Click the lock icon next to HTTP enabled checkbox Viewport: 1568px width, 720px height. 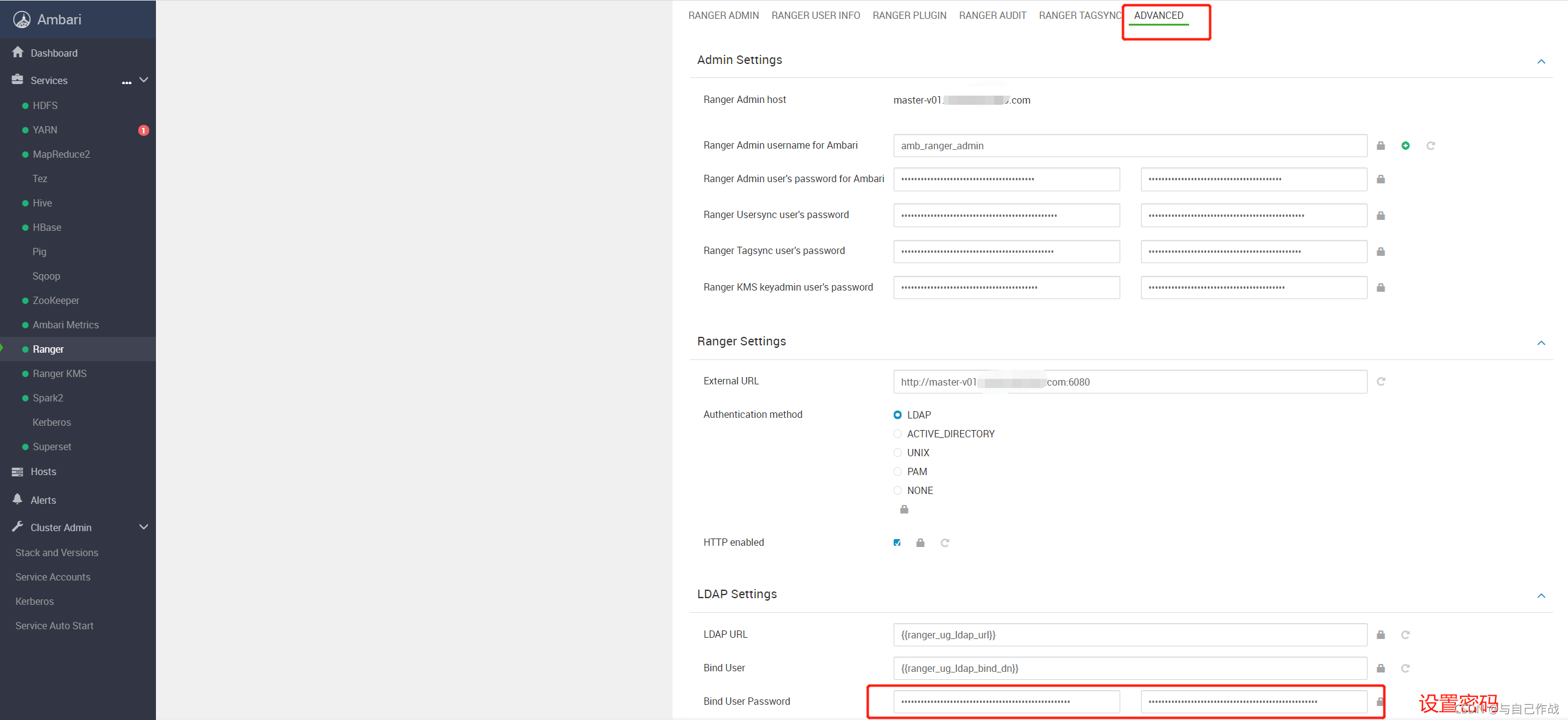920,543
